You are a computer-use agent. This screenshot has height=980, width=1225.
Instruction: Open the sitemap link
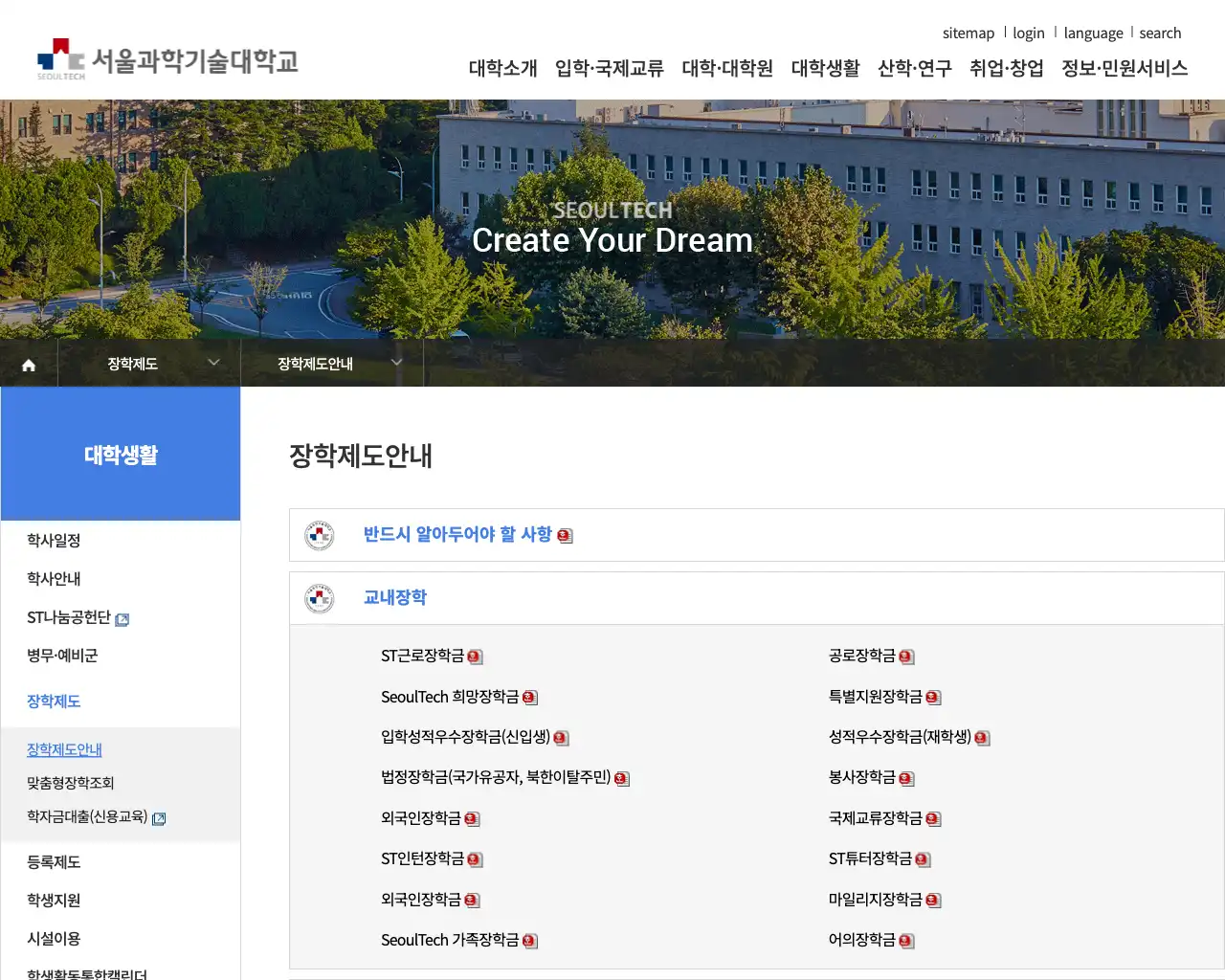tap(969, 33)
